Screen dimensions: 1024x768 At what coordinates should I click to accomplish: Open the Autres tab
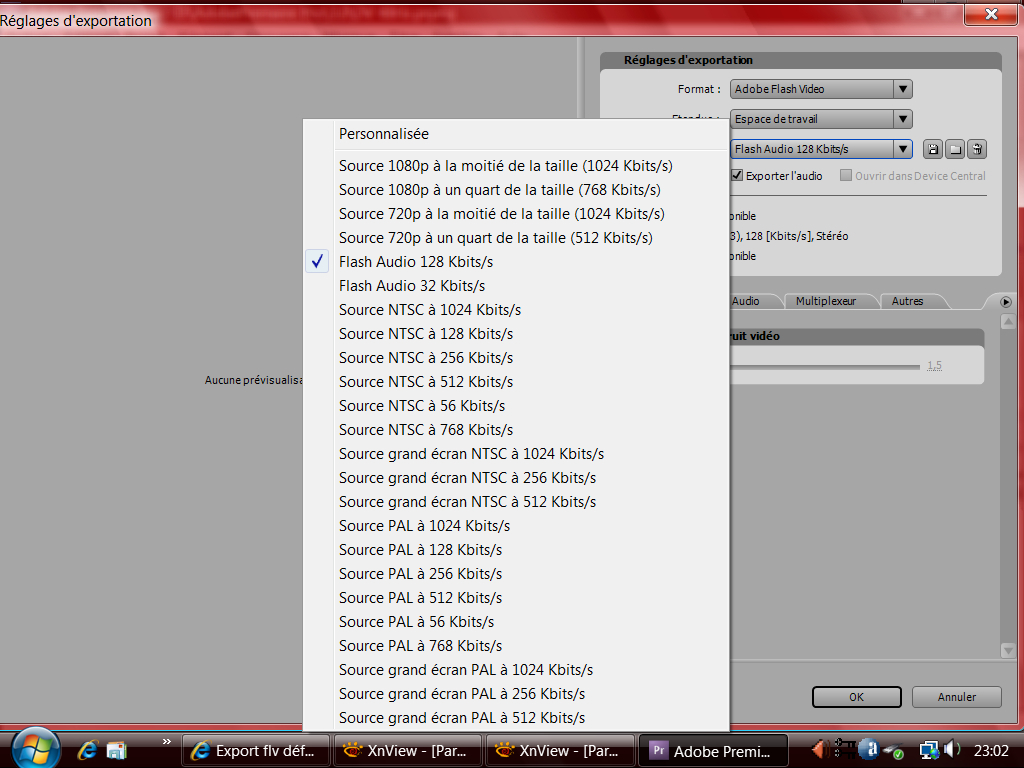point(908,301)
